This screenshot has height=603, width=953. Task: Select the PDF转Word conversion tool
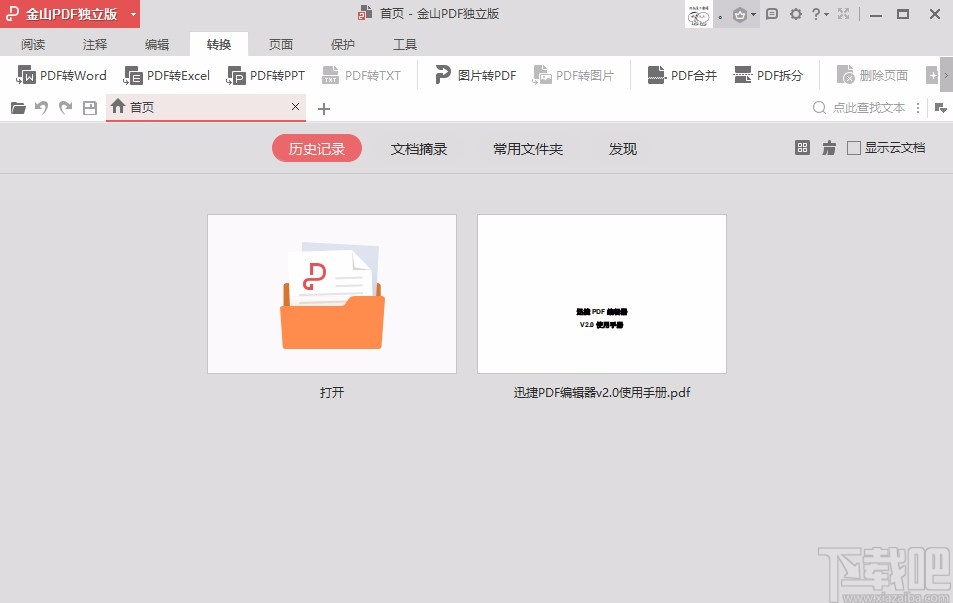coord(61,74)
